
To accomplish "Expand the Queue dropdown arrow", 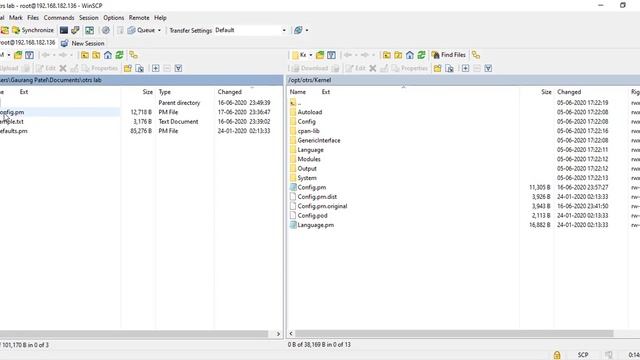I will click(x=159, y=30).
